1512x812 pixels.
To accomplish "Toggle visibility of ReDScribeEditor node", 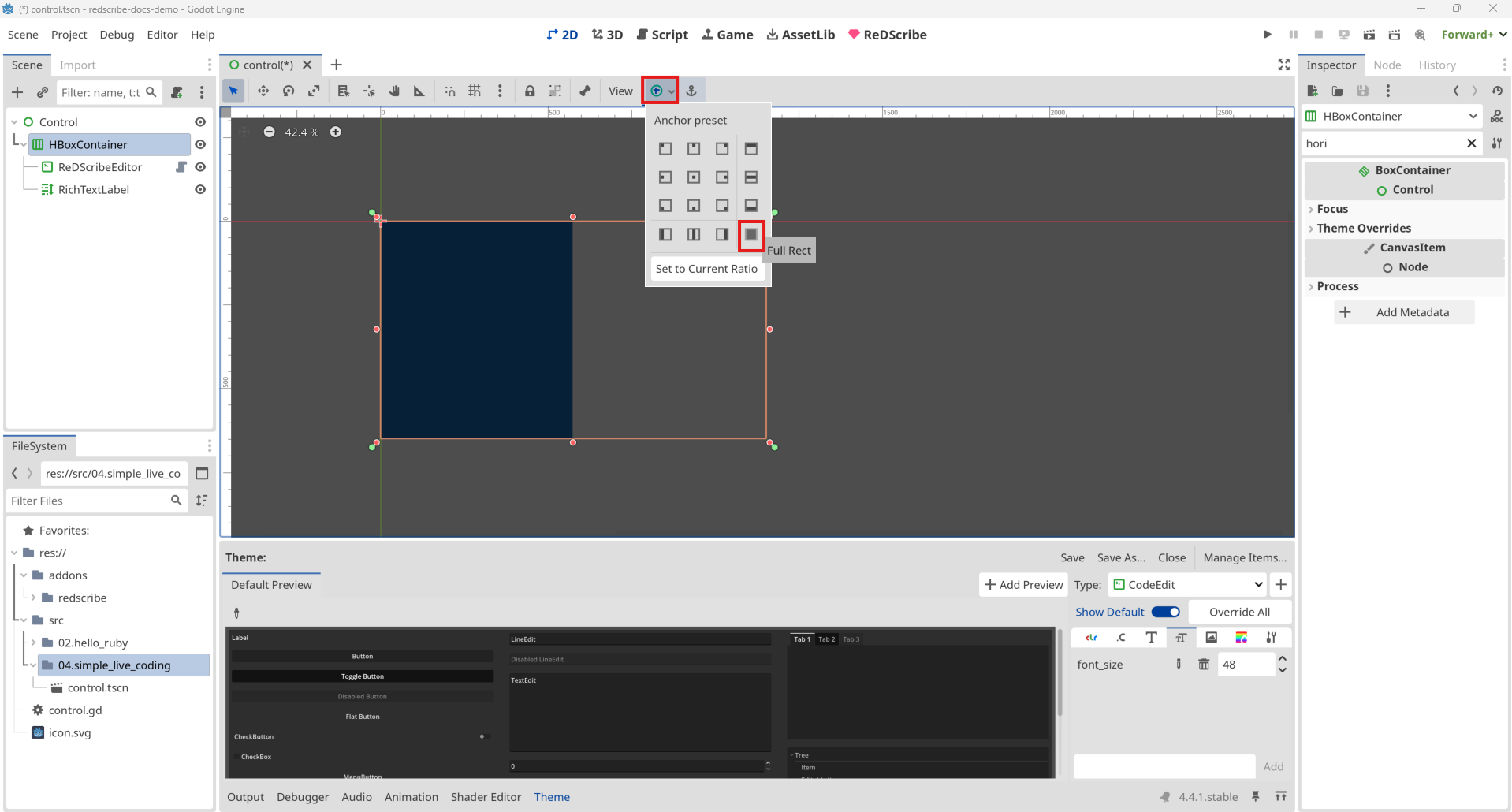I will (x=200, y=167).
